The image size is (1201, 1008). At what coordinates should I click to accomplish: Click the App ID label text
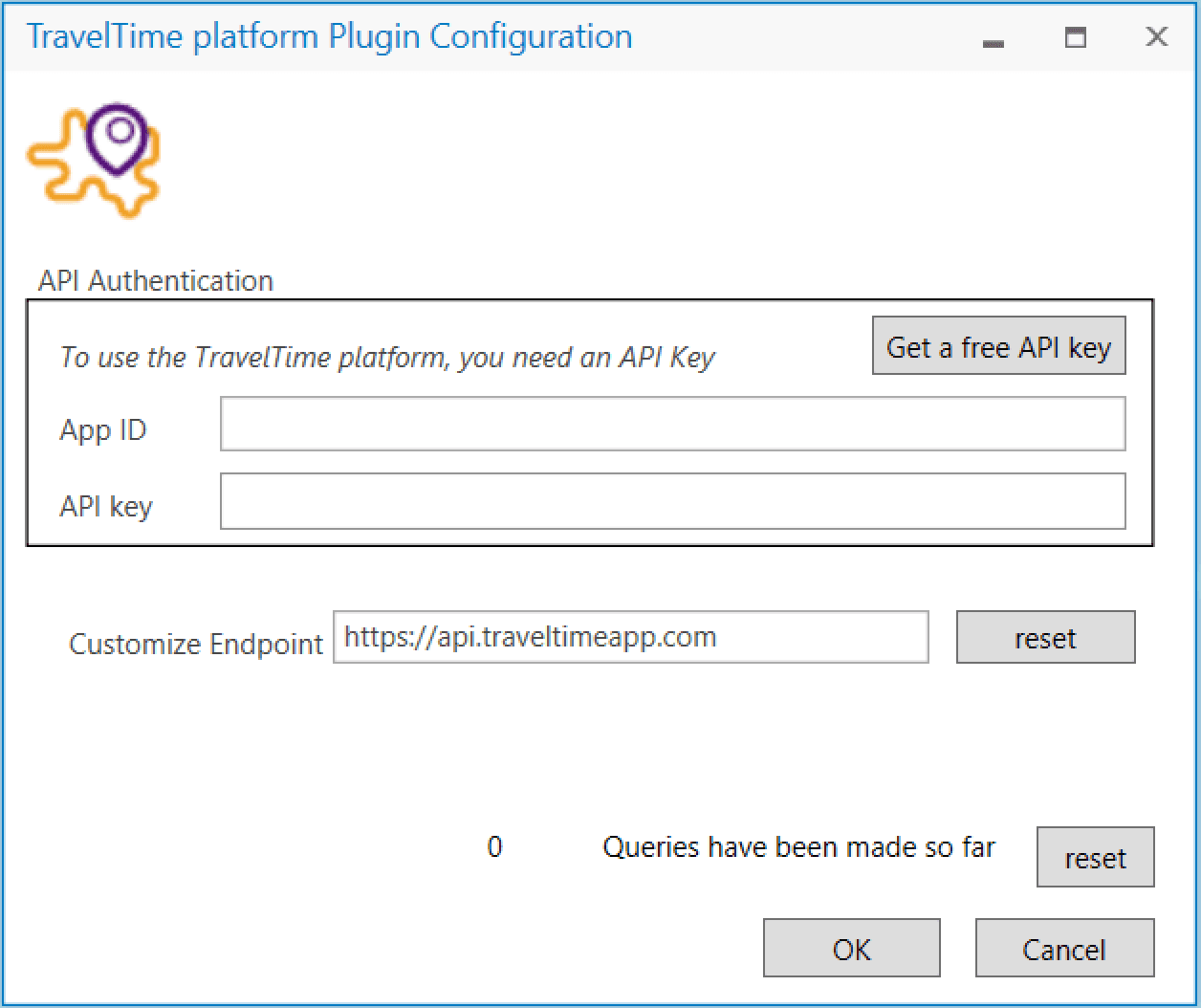pos(102,429)
